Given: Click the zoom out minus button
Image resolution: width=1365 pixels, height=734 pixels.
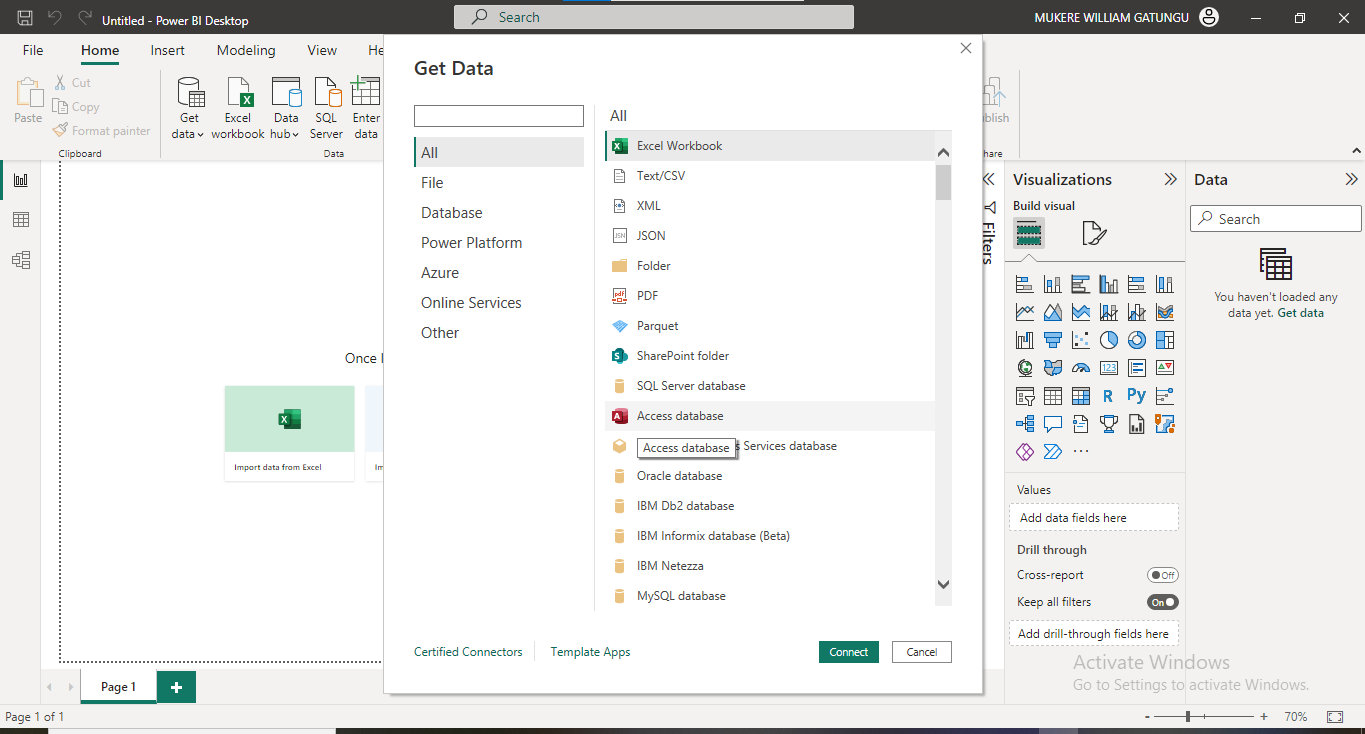Looking at the screenshot, I should click(1146, 717).
